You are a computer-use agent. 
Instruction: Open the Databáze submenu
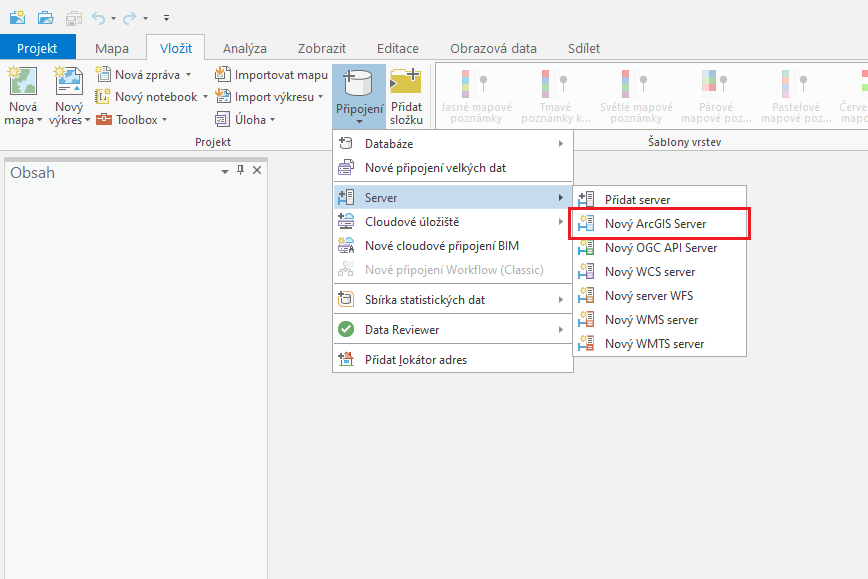[453, 144]
